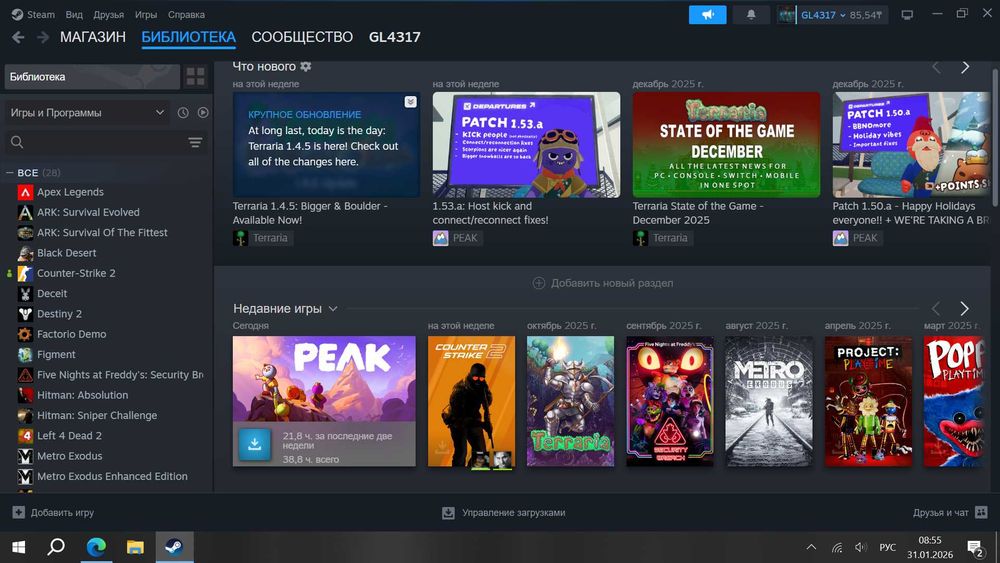This screenshot has width=1000, height=563.
Task: Select Counter-Strike 2 cover in recent games
Action: pyautogui.click(x=471, y=401)
